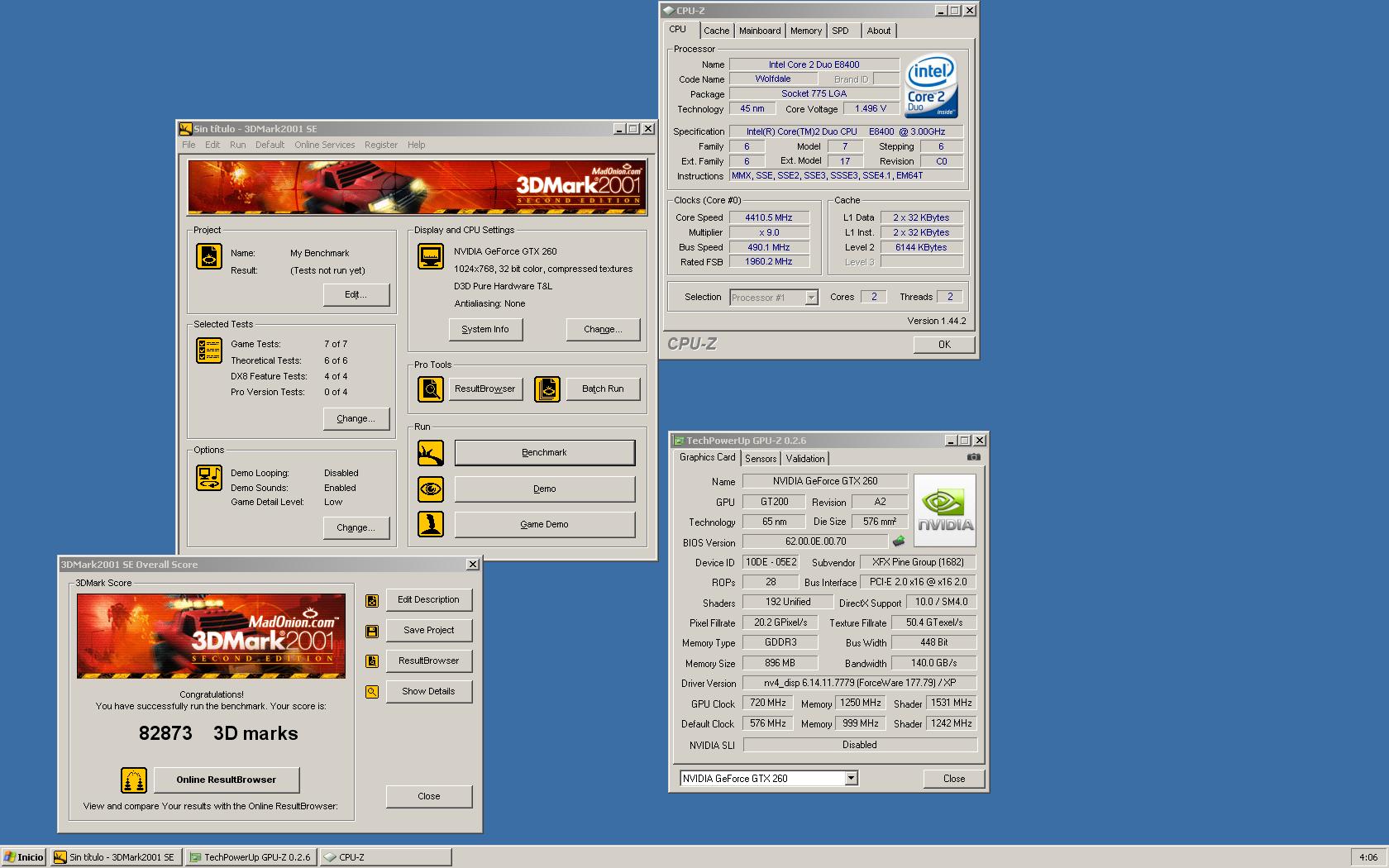The width and height of the screenshot is (1389, 868).
Task: Click the Save Project floppy icon
Action: click(372, 632)
